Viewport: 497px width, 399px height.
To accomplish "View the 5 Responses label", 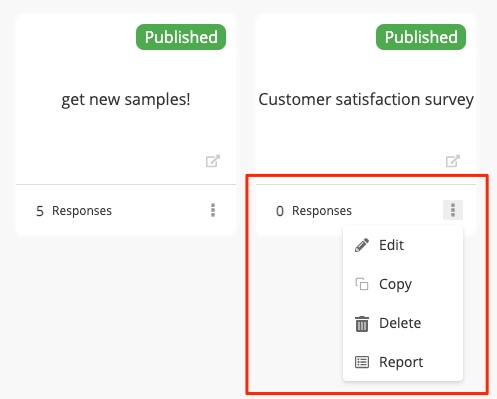I will pos(74,211).
